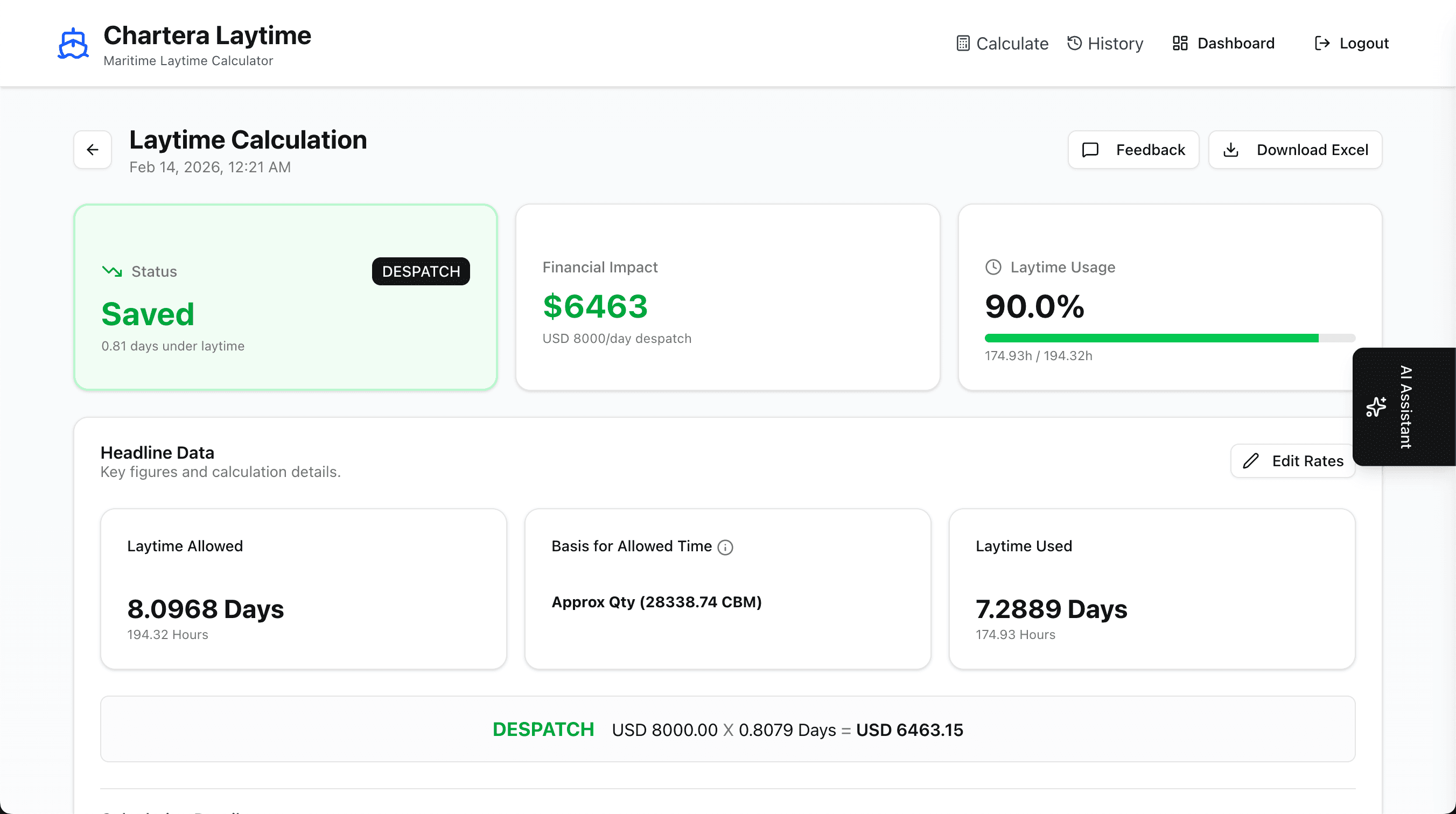Toggle the DESPATCH status badge
The width and height of the screenshot is (1456, 814).
421,271
